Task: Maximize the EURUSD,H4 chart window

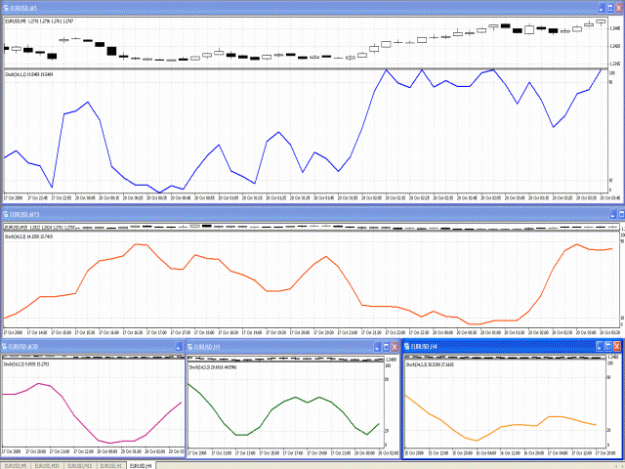Action: pyautogui.click(x=608, y=346)
